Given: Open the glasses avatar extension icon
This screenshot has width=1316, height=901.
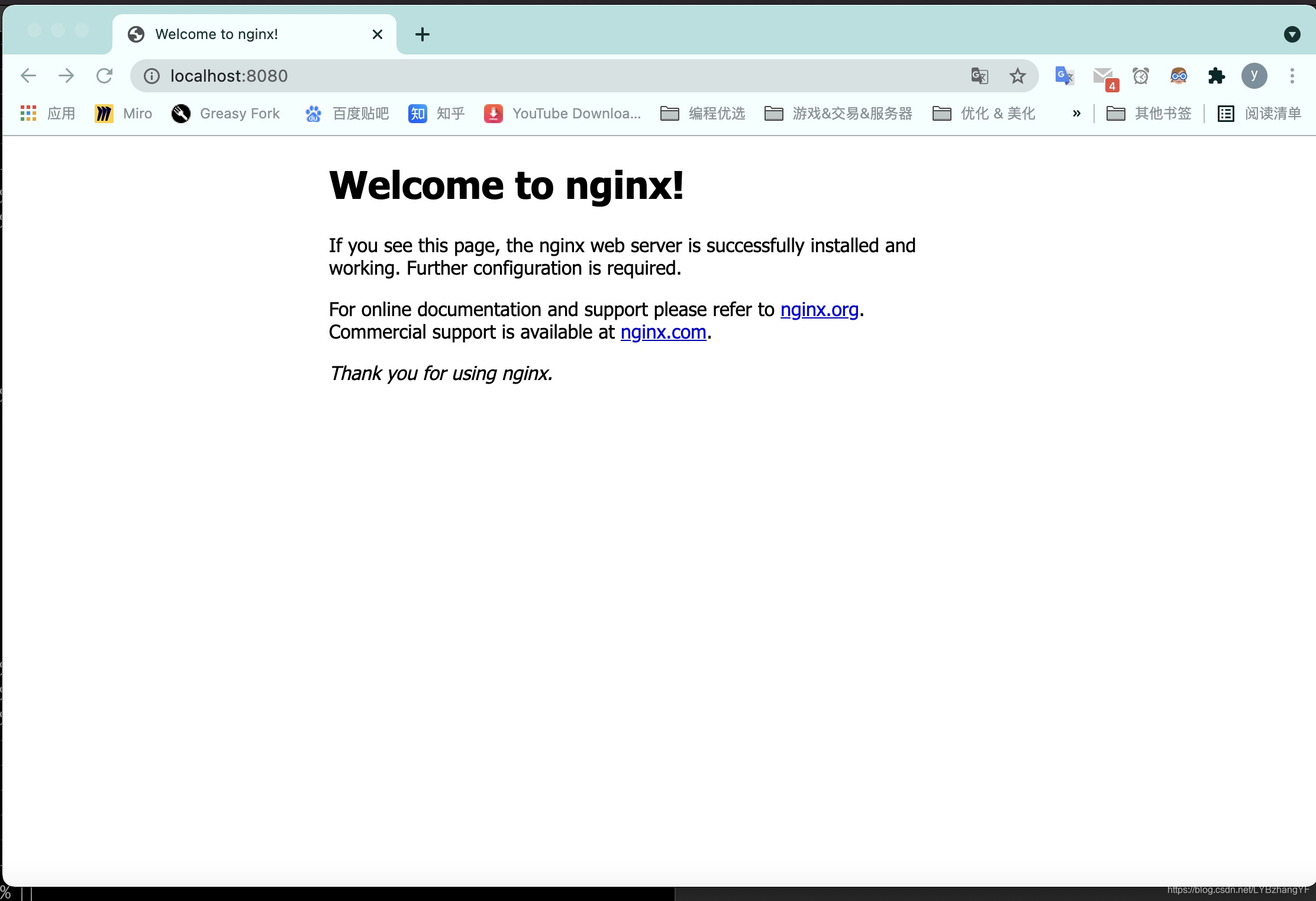Looking at the screenshot, I should (x=1179, y=76).
